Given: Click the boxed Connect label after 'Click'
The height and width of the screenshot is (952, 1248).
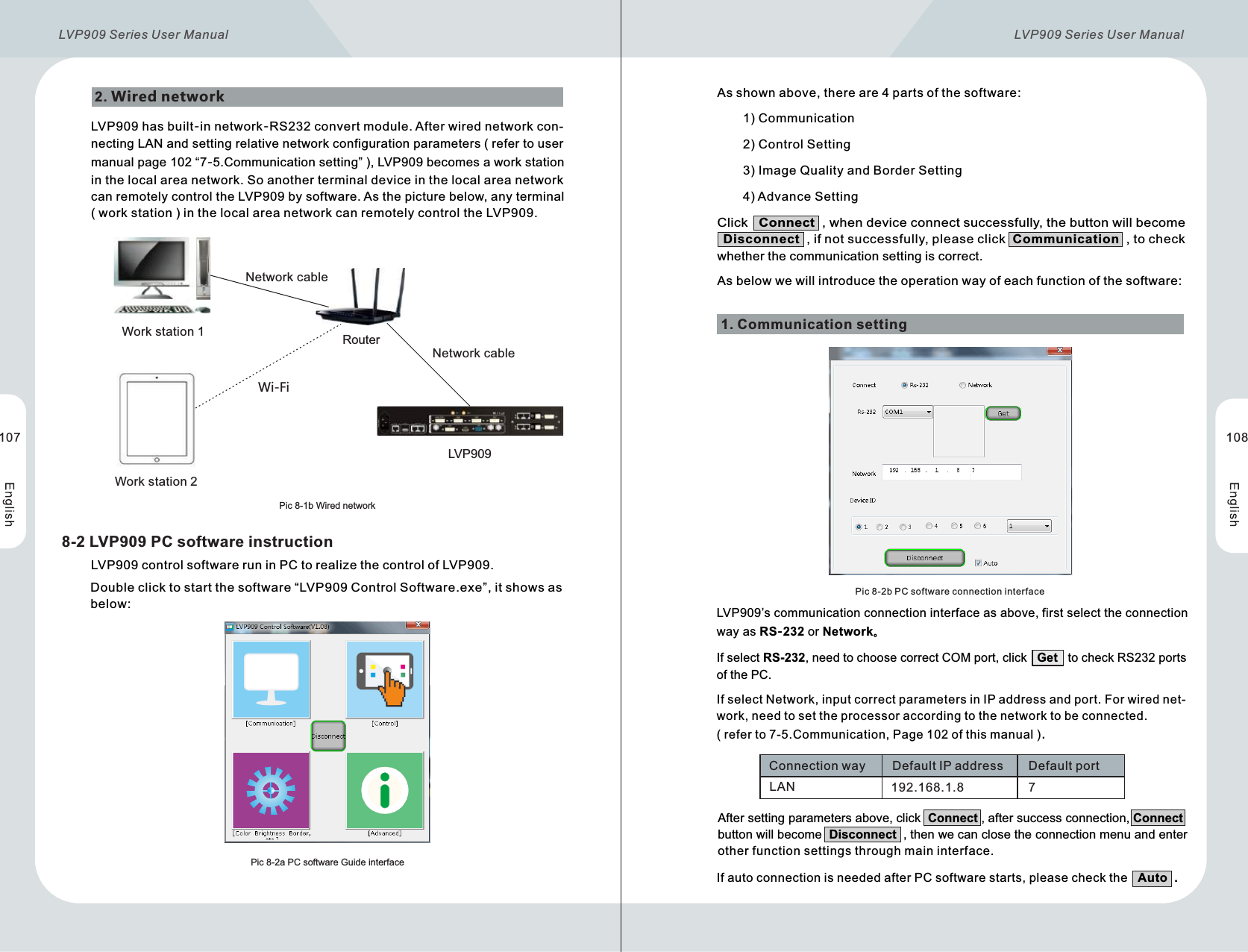Looking at the screenshot, I should 786,222.
